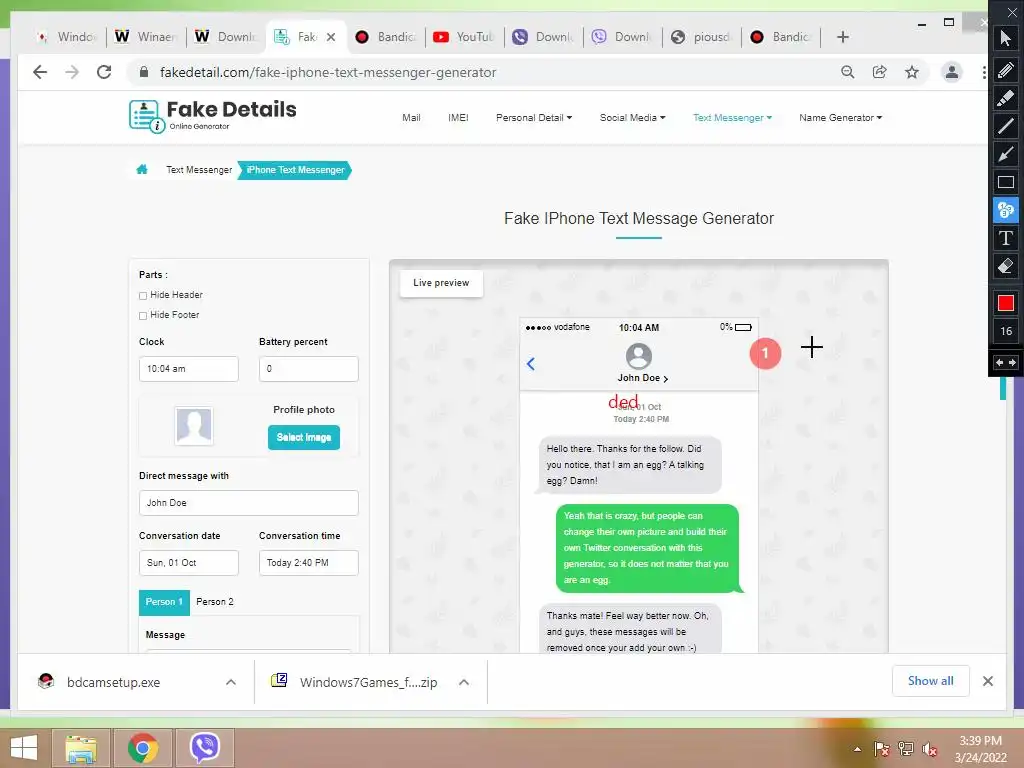
Task: Open the Mail menu item
Action: coord(411,118)
